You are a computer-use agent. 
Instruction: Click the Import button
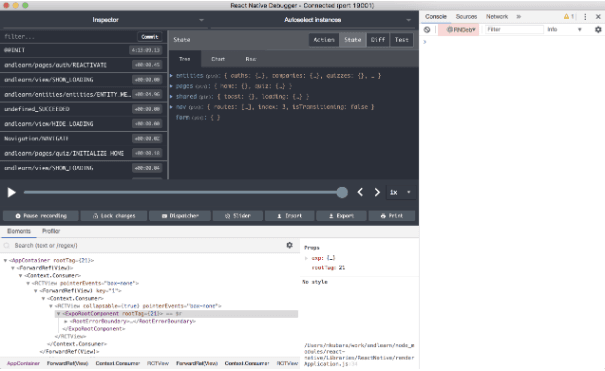tap(289, 216)
